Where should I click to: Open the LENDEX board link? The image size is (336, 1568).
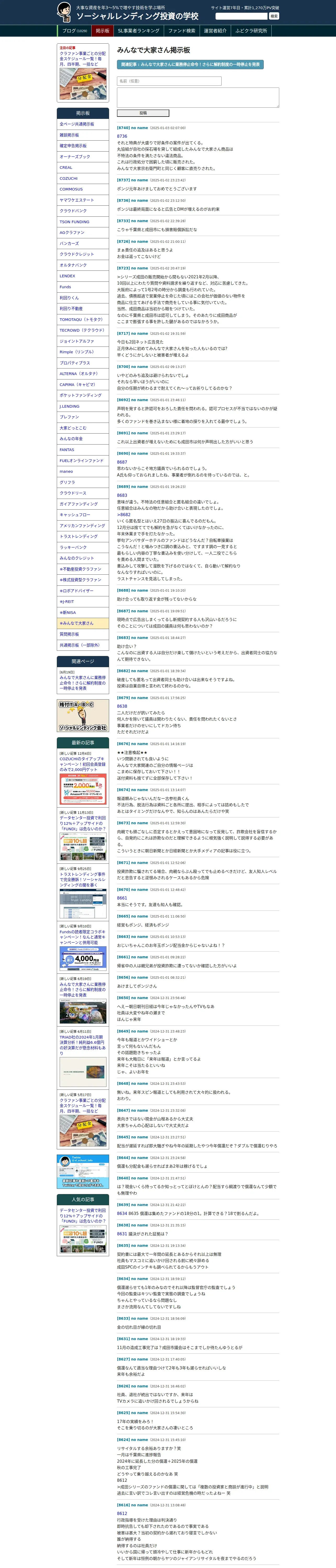pyautogui.click(x=83, y=276)
